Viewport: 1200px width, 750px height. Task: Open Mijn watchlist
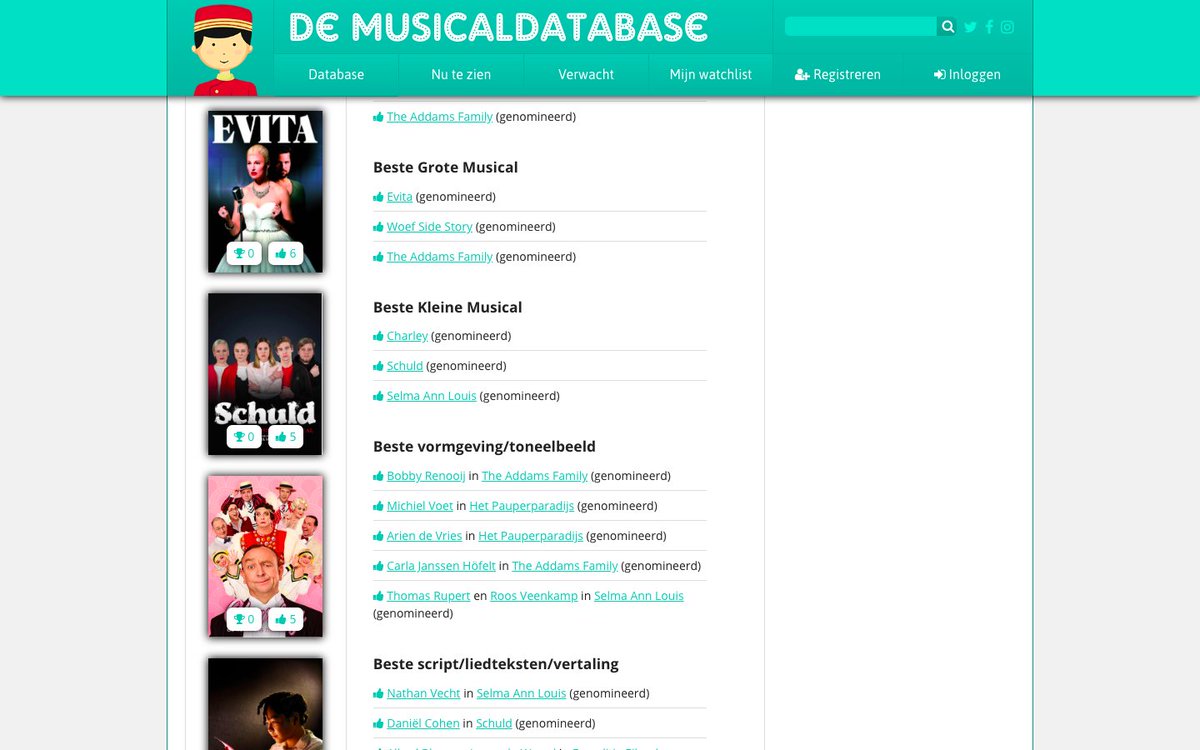(x=711, y=75)
